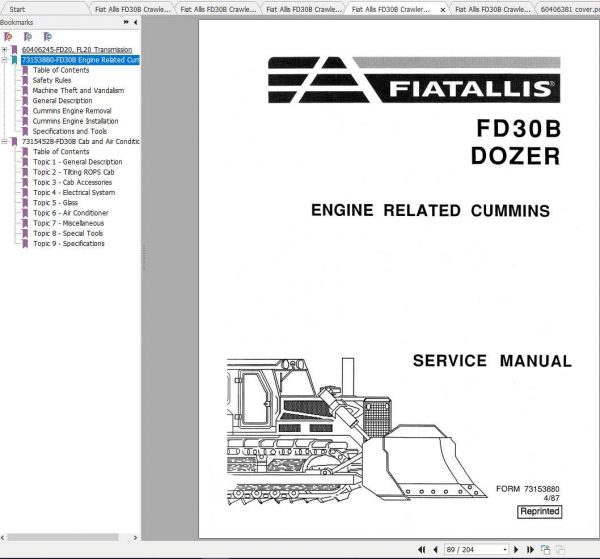Click the first bookmark options icon

(8, 37)
